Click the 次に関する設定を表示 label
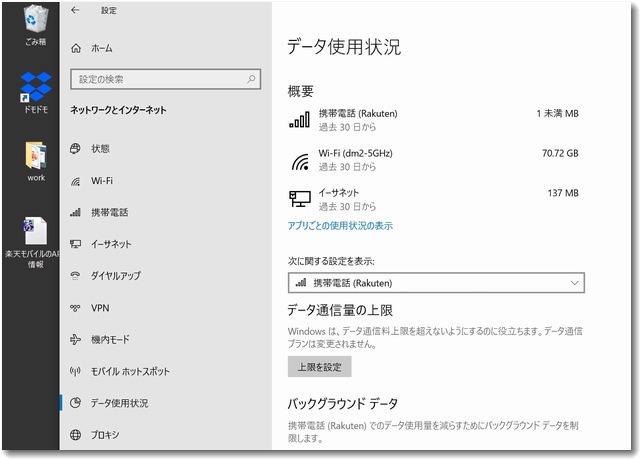640x459 pixels. tap(331, 261)
